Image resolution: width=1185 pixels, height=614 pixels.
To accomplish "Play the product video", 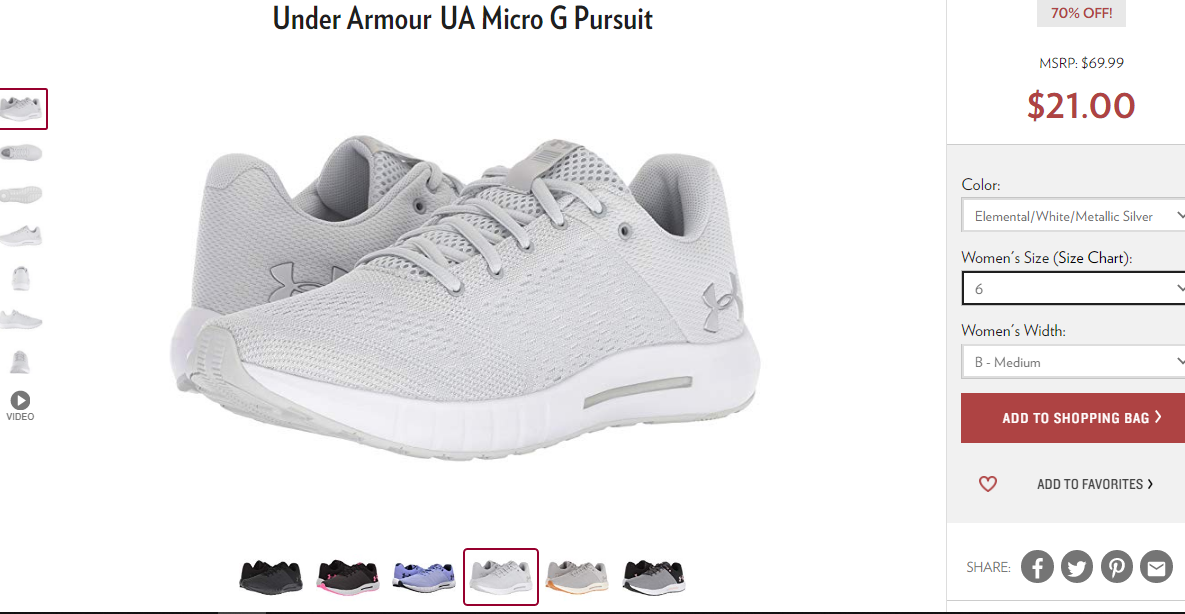I will pos(20,406).
